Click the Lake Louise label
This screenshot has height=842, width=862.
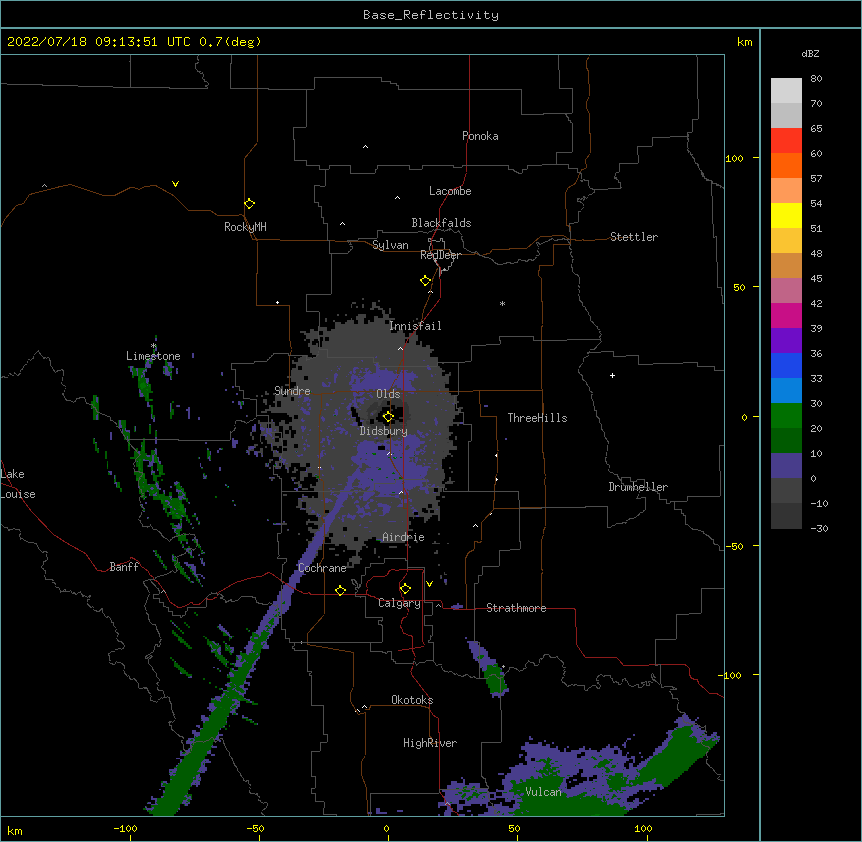[18, 484]
